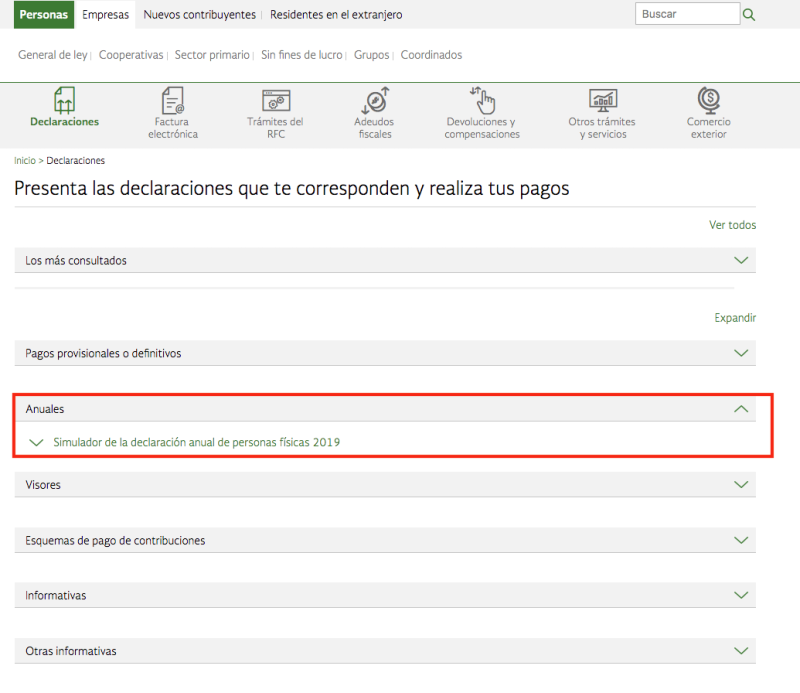
Task: Select the General de ley menu item
Action: (x=53, y=55)
